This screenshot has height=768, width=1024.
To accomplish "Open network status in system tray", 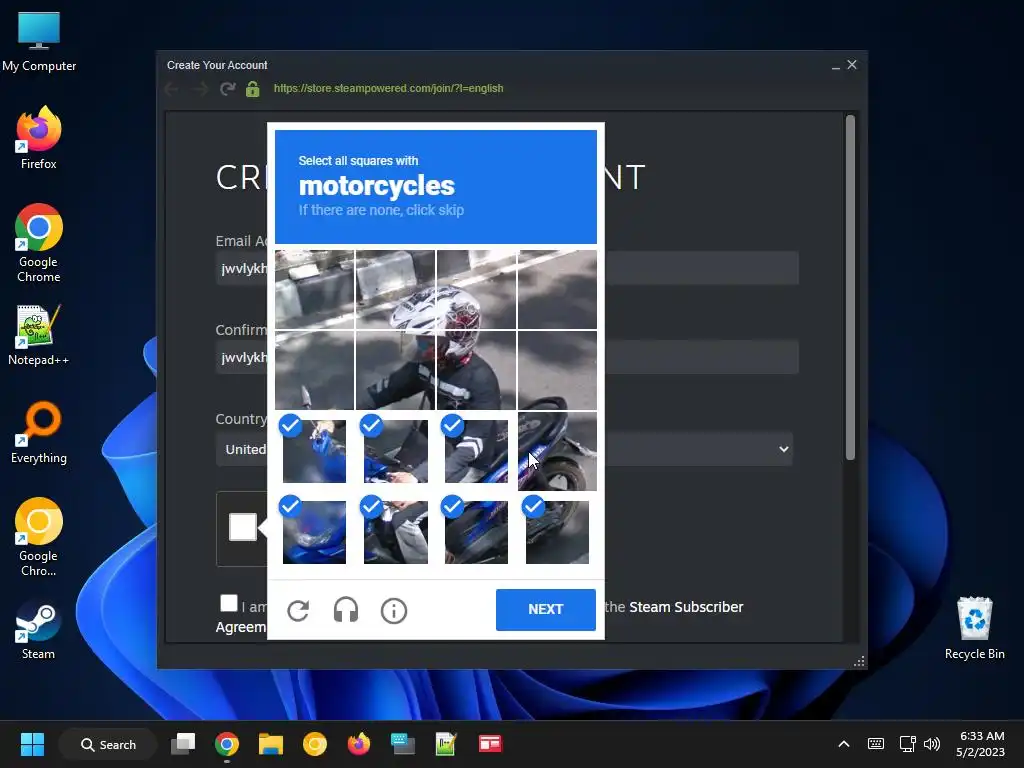I will click(907, 744).
